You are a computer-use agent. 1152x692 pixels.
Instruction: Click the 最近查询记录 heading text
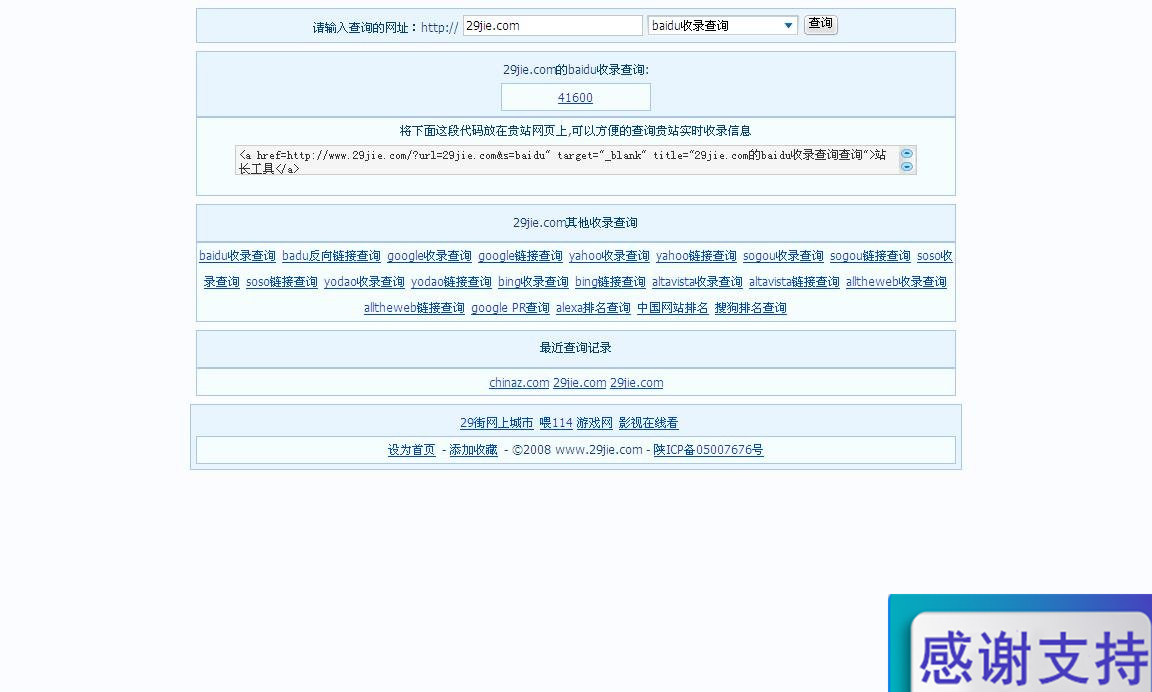point(575,347)
